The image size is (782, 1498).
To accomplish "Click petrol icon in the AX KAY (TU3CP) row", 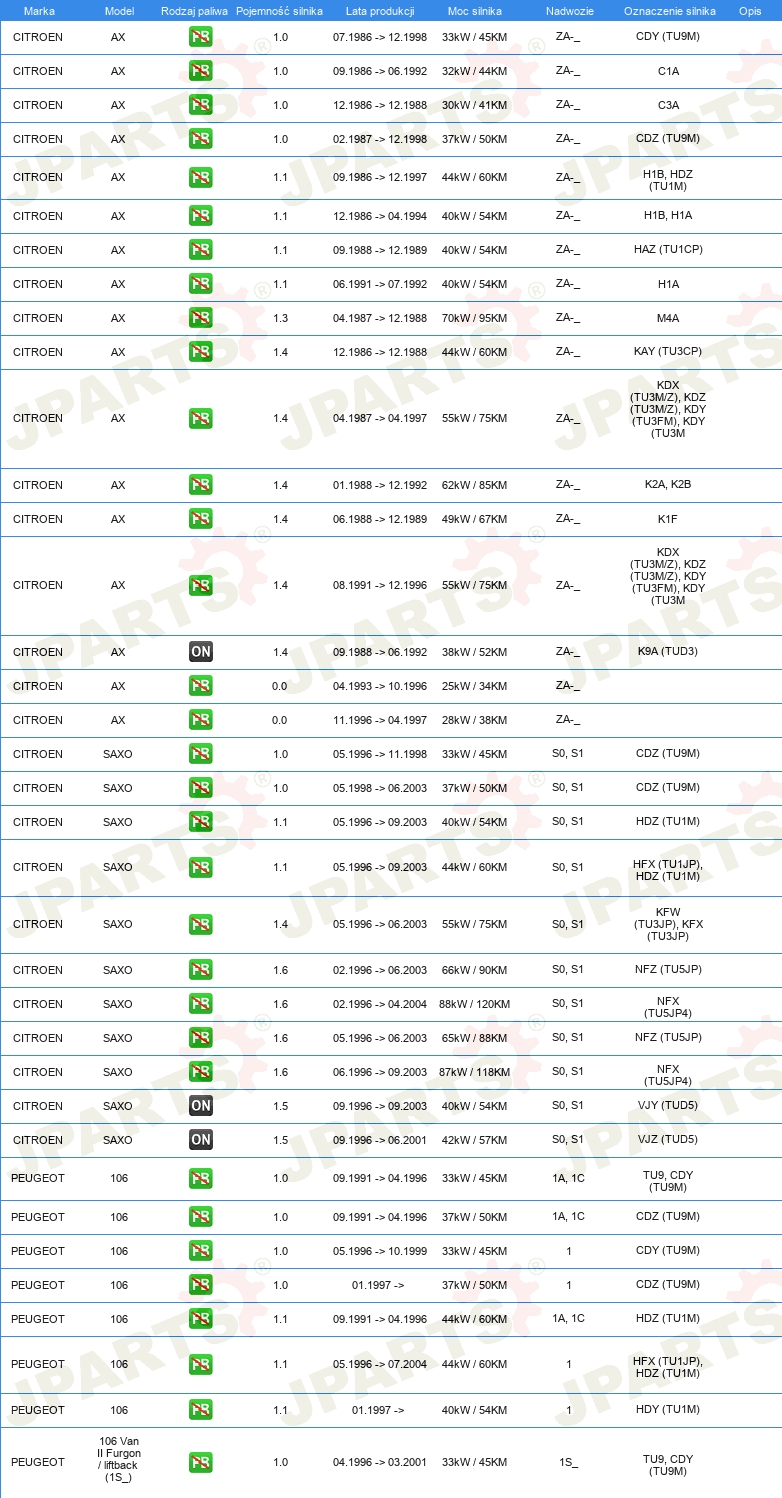I will [x=200, y=352].
